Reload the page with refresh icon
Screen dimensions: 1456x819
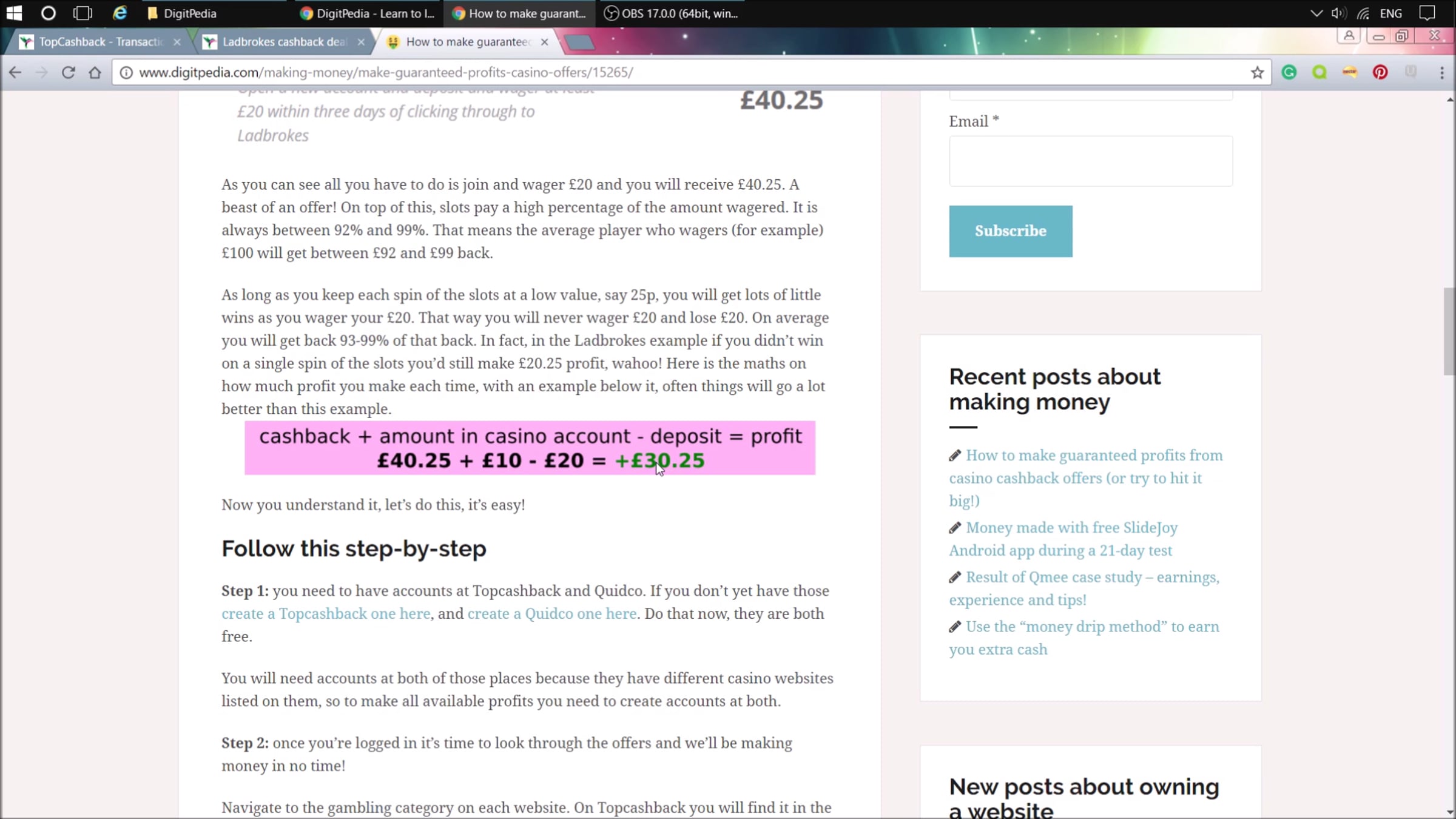(x=68, y=73)
